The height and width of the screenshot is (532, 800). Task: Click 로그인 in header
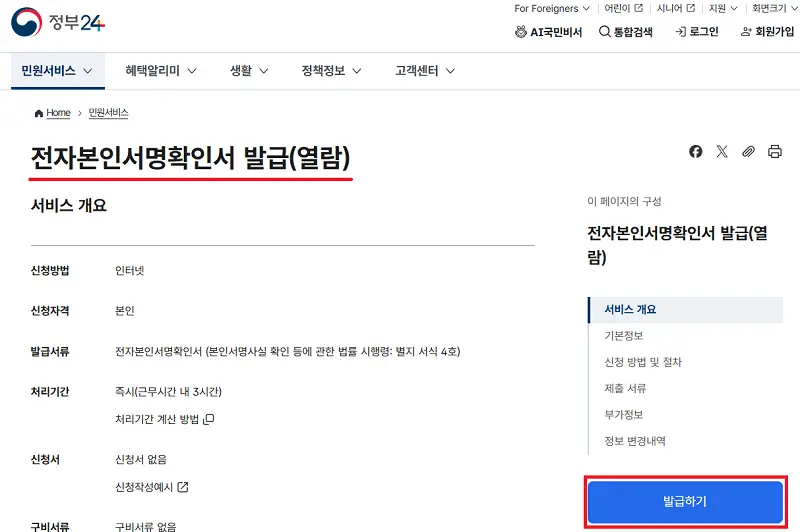(697, 32)
